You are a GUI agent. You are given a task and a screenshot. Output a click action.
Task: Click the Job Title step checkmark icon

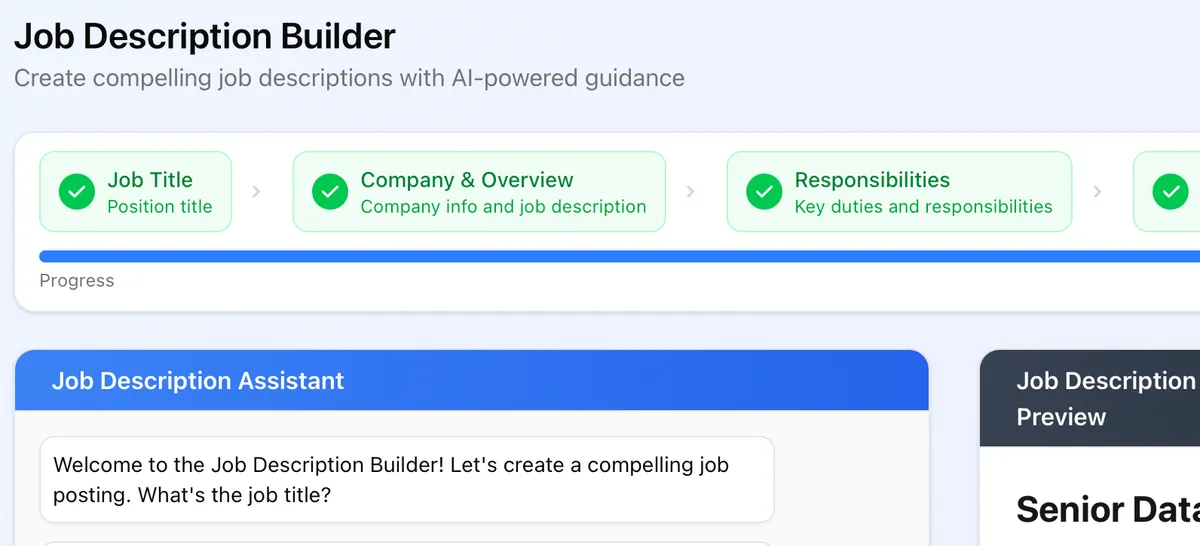pyautogui.click(x=76, y=192)
